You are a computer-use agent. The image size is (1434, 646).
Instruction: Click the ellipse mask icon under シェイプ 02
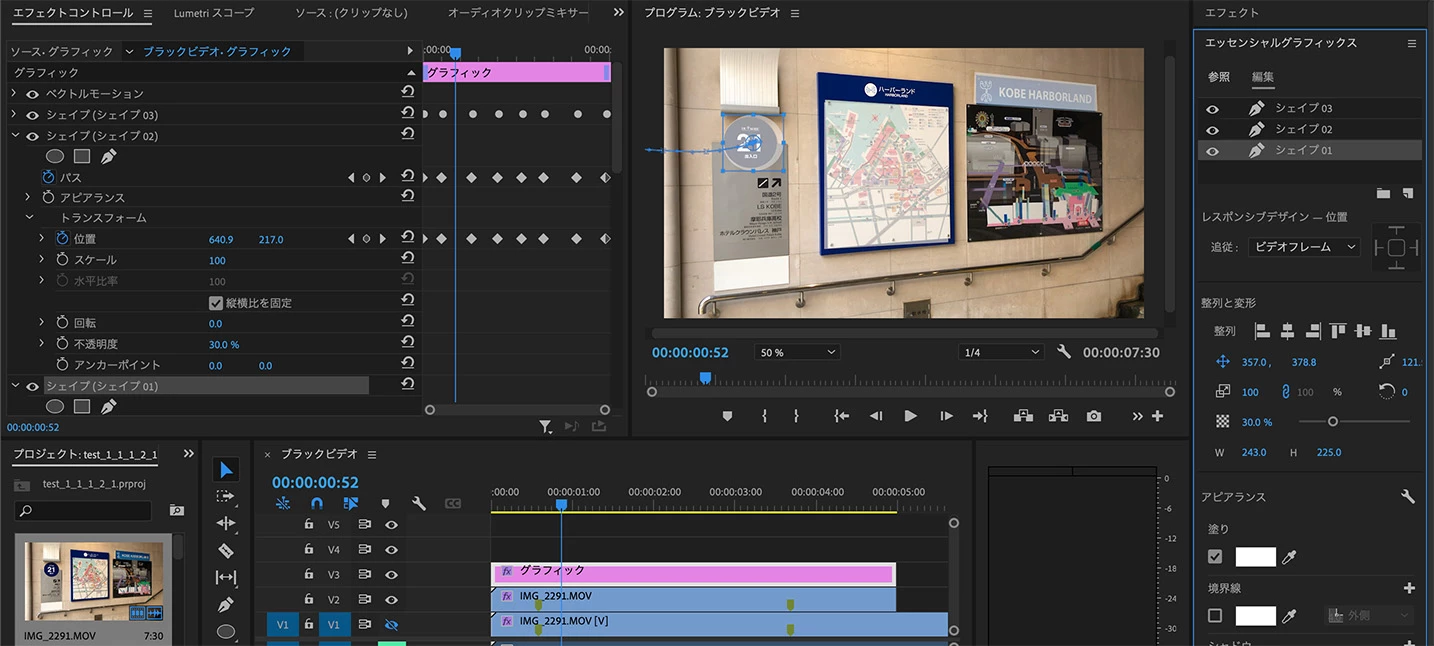pyautogui.click(x=55, y=156)
